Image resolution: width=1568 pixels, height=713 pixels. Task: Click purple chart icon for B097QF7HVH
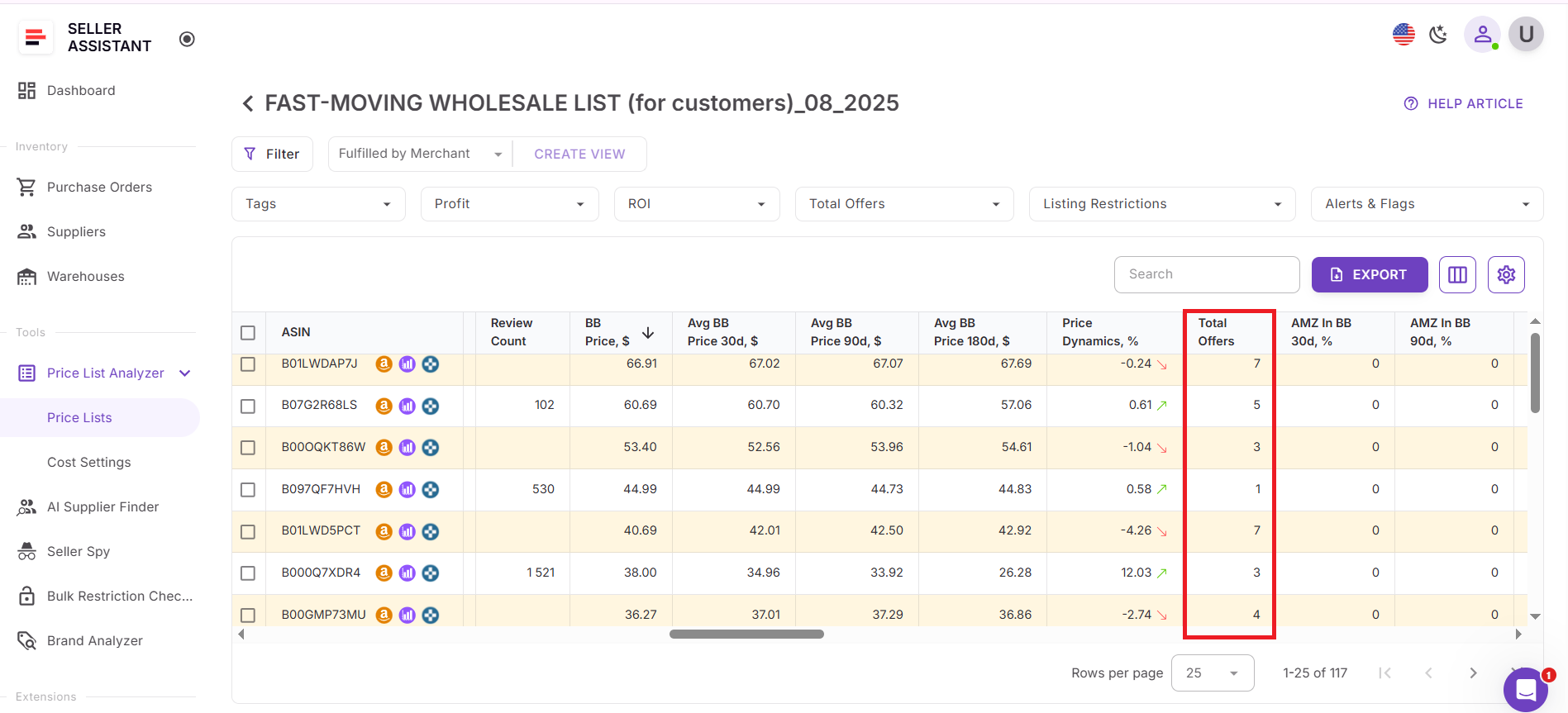click(x=407, y=489)
